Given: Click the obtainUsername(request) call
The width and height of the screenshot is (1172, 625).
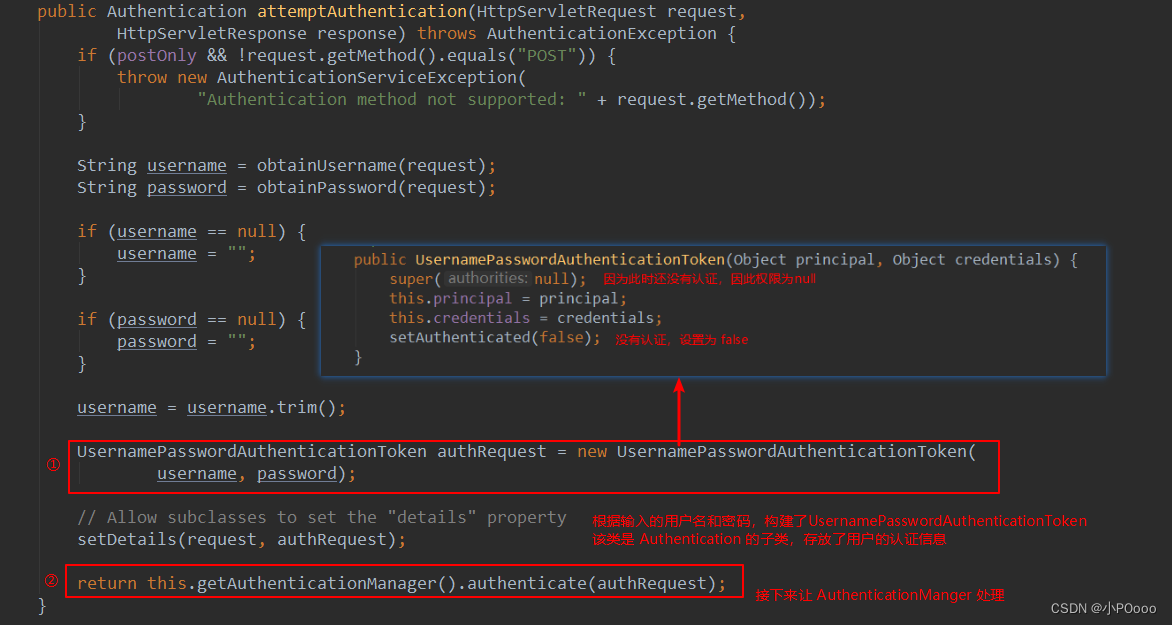Looking at the screenshot, I should (x=371, y=165).
